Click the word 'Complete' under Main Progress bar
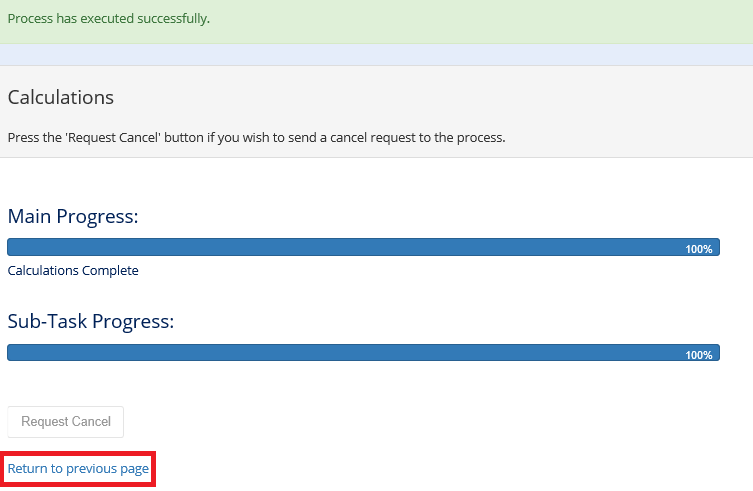 click(110, 270)
